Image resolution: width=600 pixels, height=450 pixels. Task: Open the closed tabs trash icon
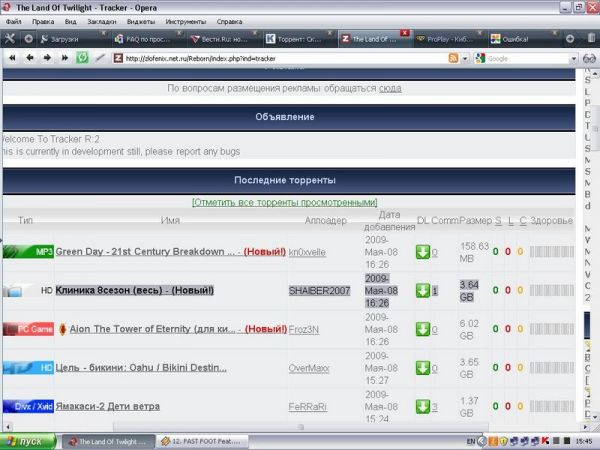(591, 38)
